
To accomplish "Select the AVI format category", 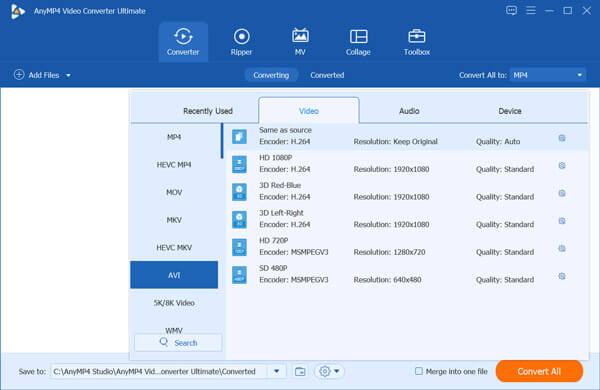I will point(174,275).
